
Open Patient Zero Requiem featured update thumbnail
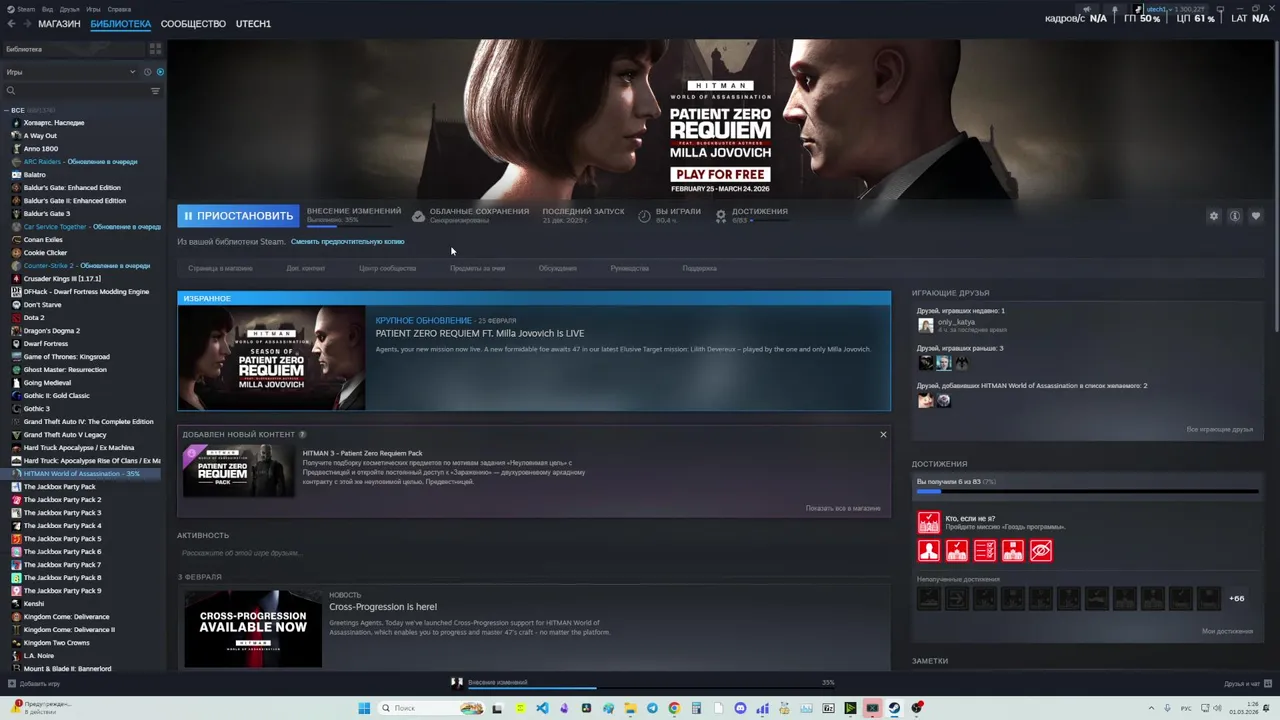[272, 358]
